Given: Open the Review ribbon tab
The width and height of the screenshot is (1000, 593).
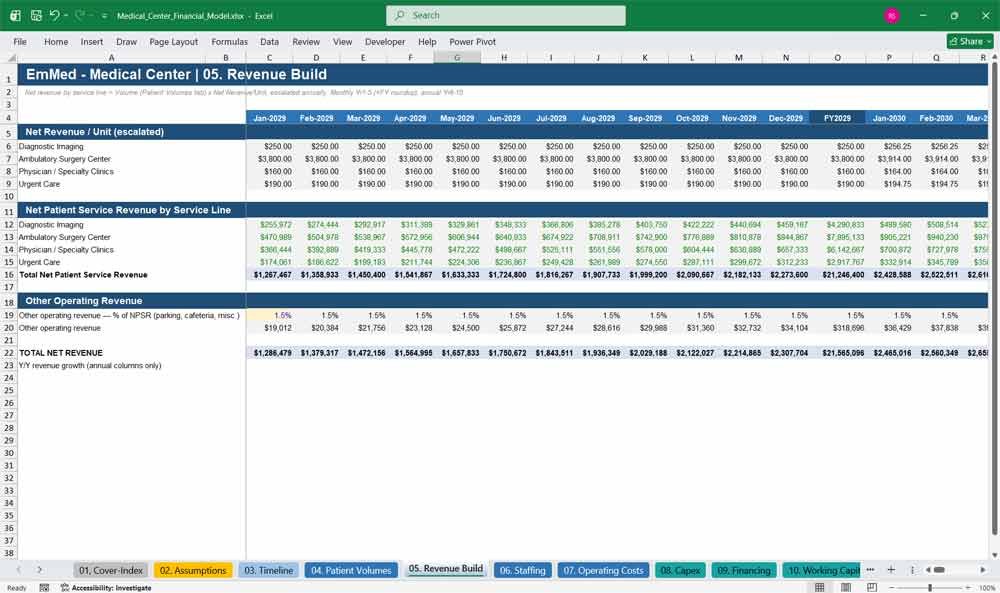Looking at the screenshot, I should [306, 41].
